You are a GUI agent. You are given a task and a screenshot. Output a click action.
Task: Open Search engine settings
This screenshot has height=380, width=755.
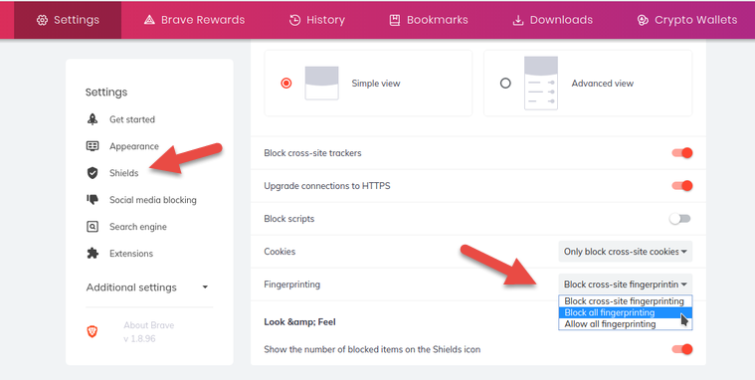point(138,227)
